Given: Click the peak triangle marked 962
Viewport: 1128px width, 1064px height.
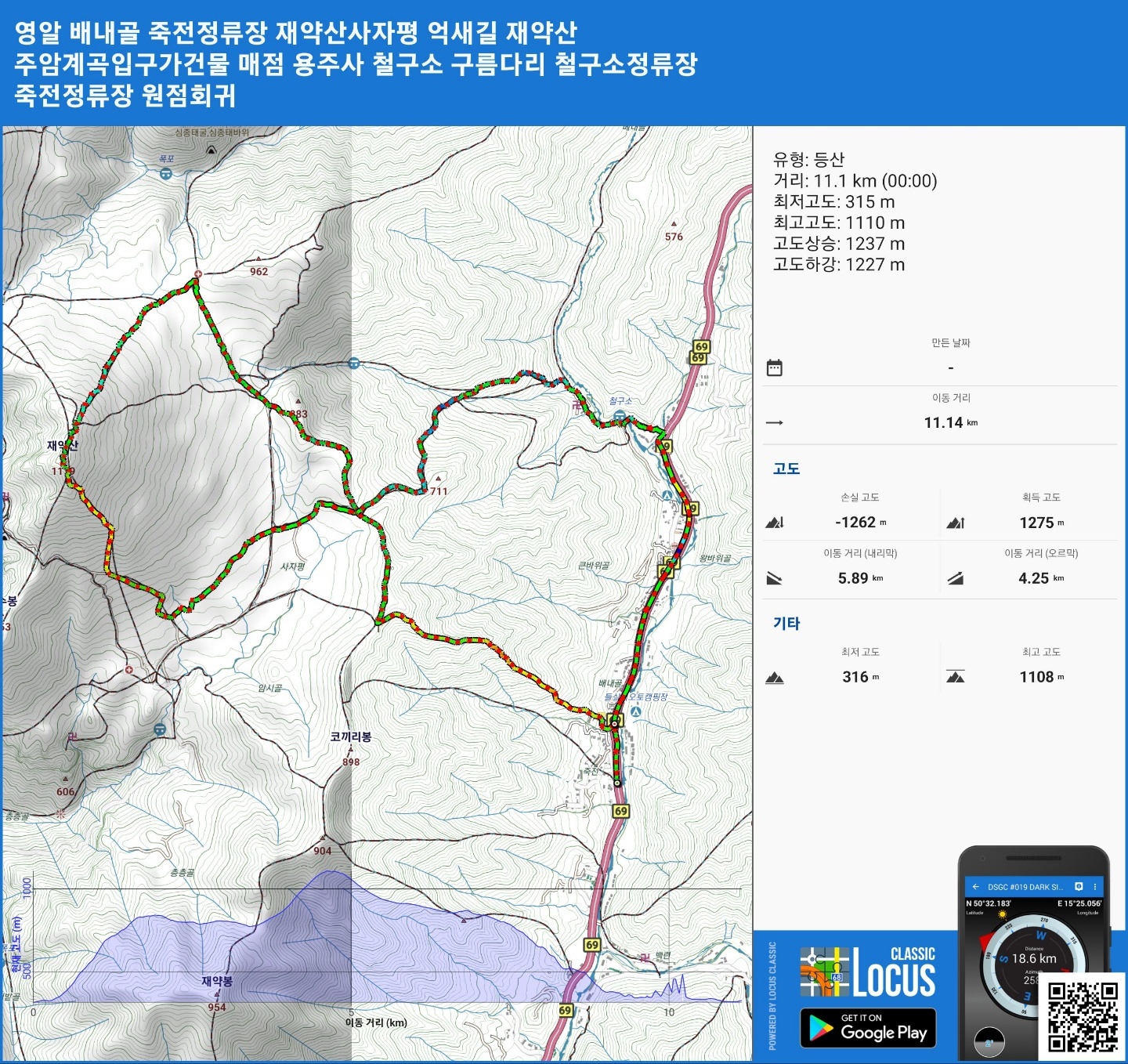Looking at the screenshot, I should [258, 259].
